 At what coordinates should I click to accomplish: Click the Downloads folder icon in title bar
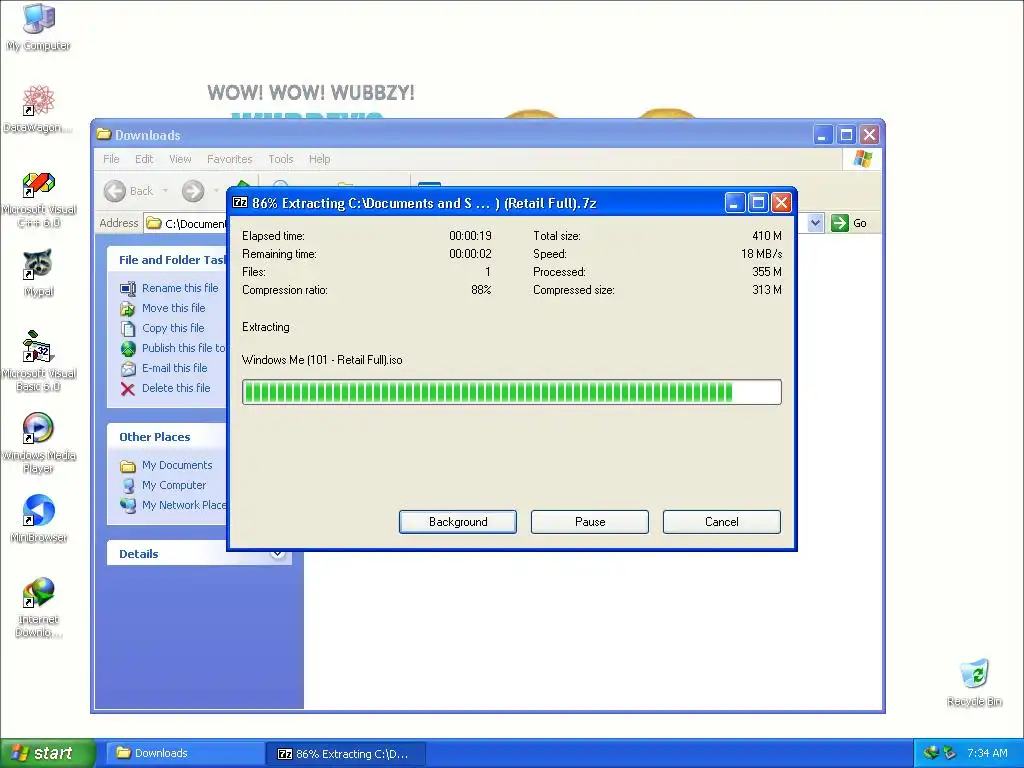click(x=104, y=135)
